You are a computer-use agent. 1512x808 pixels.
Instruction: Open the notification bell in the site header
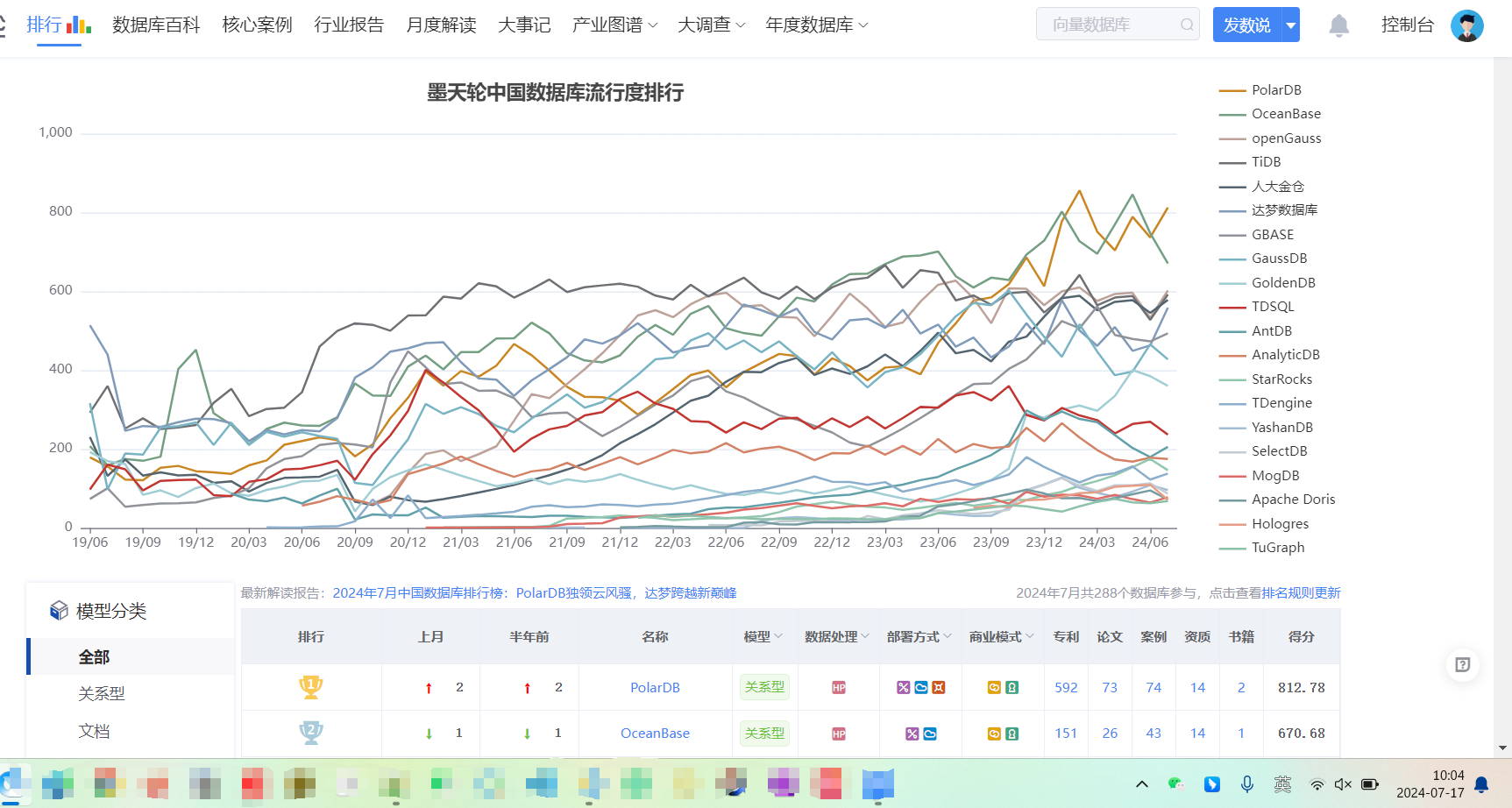point(1338,25)
